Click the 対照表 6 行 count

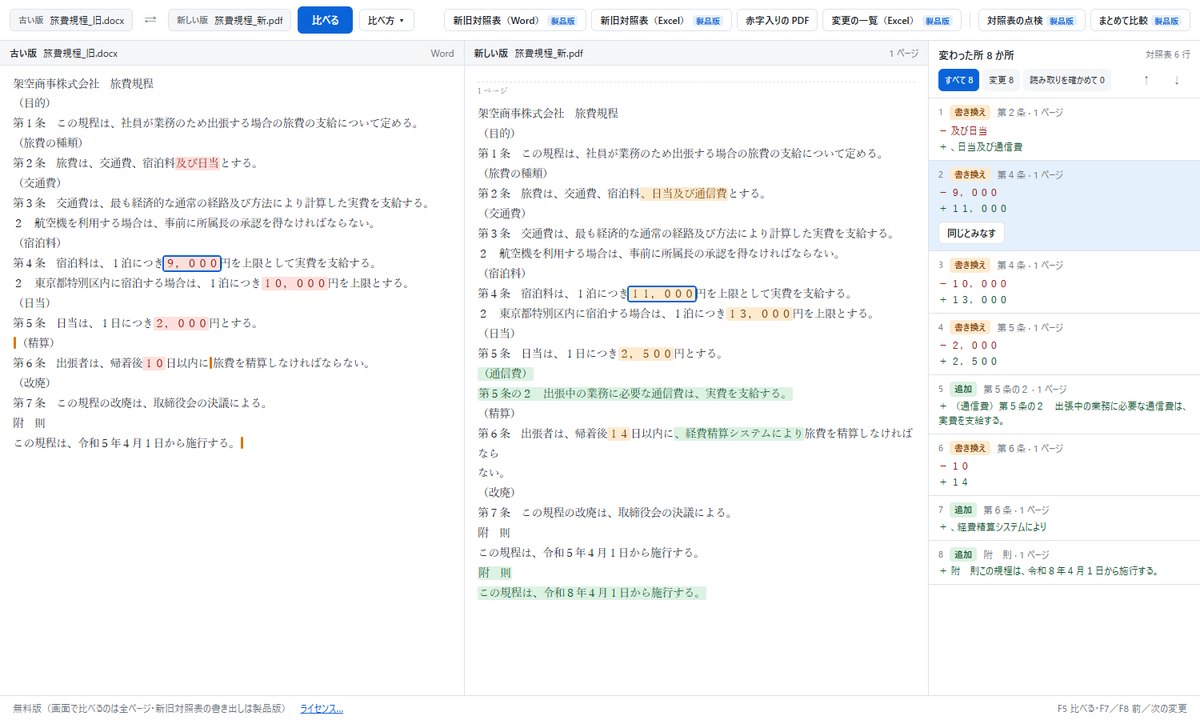point(1168,56)
